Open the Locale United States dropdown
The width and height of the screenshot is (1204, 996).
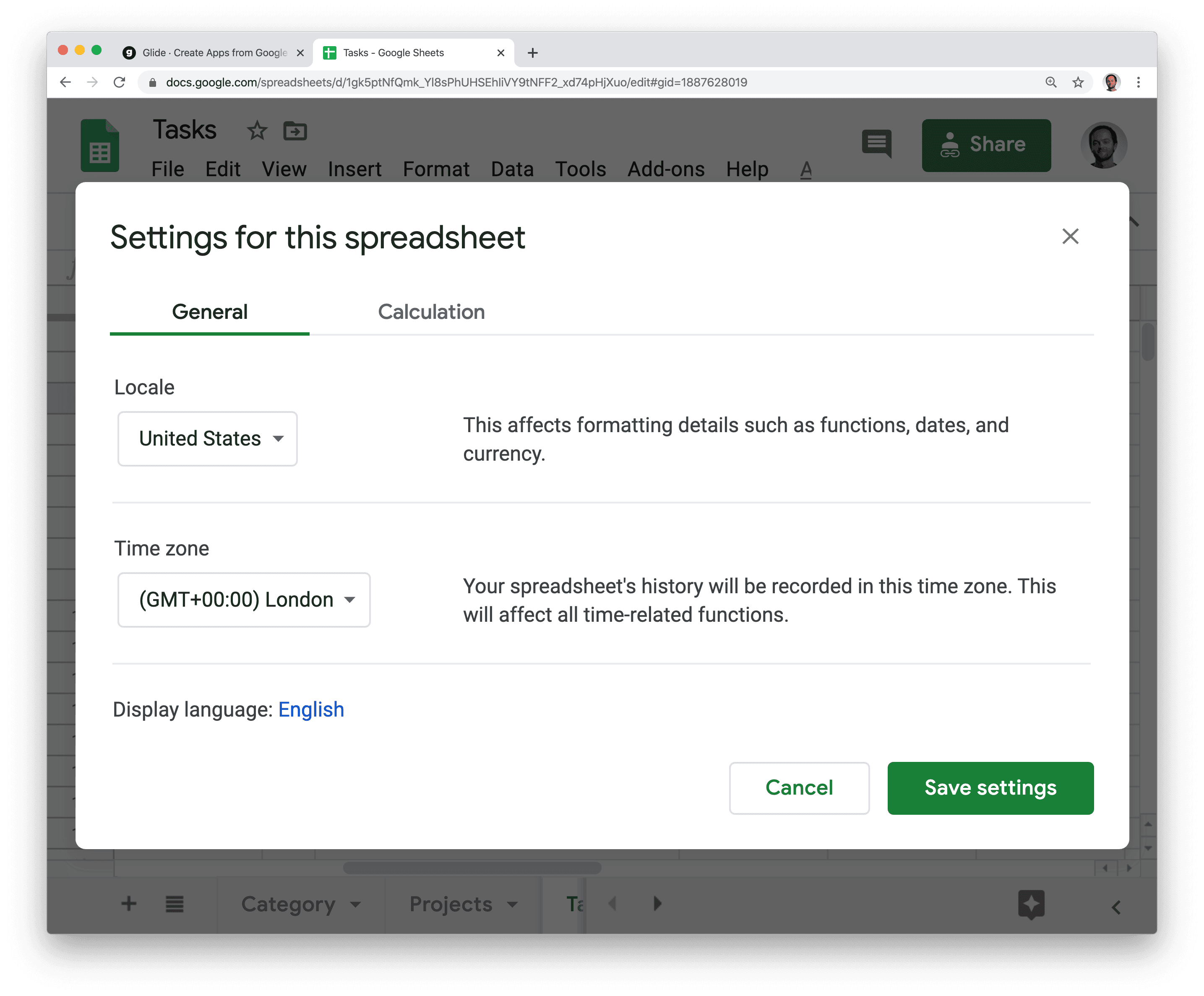208,439
